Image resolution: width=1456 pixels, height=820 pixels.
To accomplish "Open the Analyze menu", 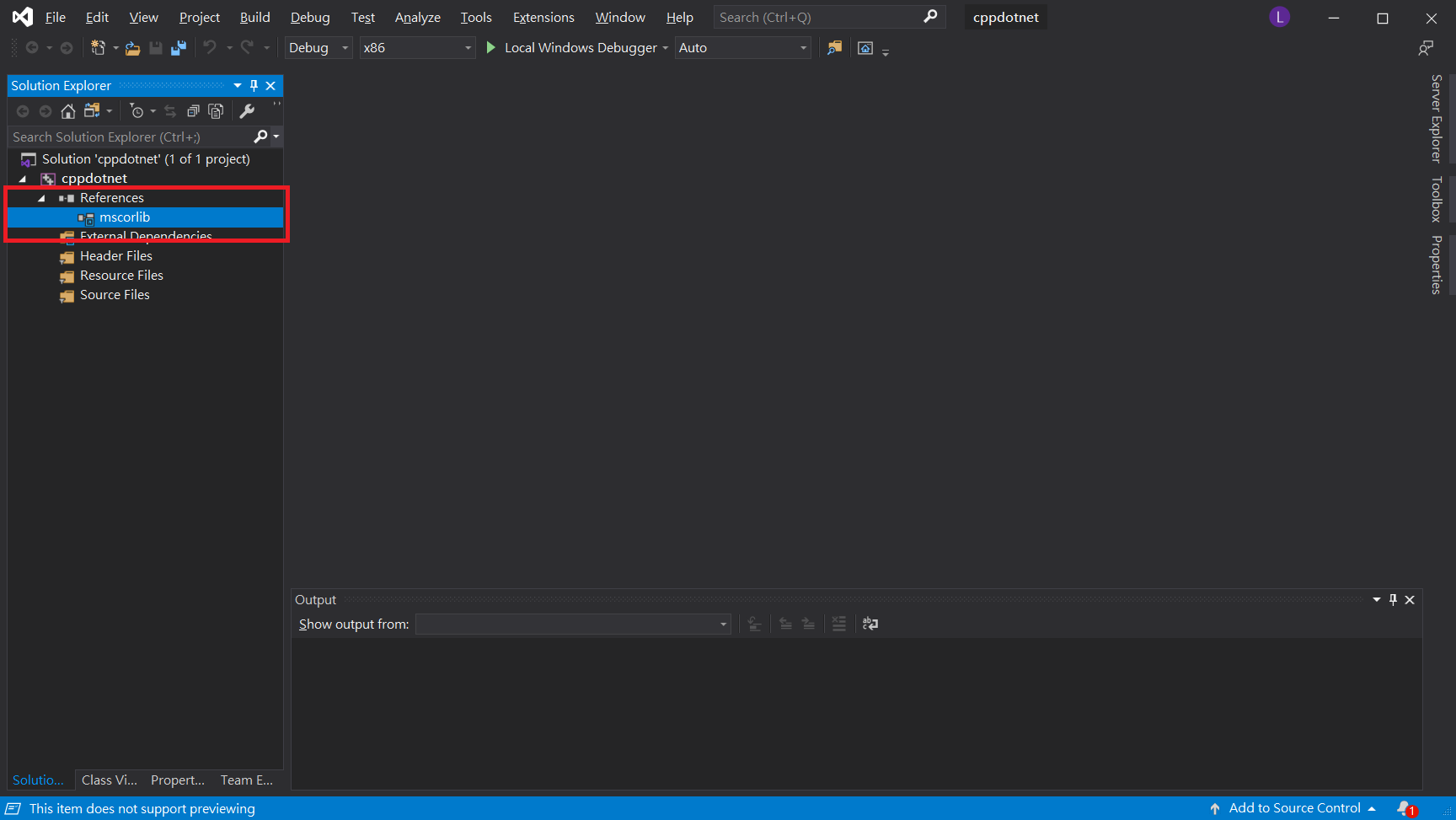I will coord(417,17).
